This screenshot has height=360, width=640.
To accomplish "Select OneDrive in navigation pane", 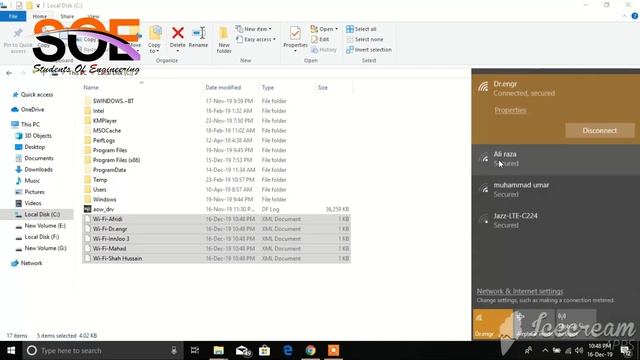I will pyautogui.click(x=28, y=109).
